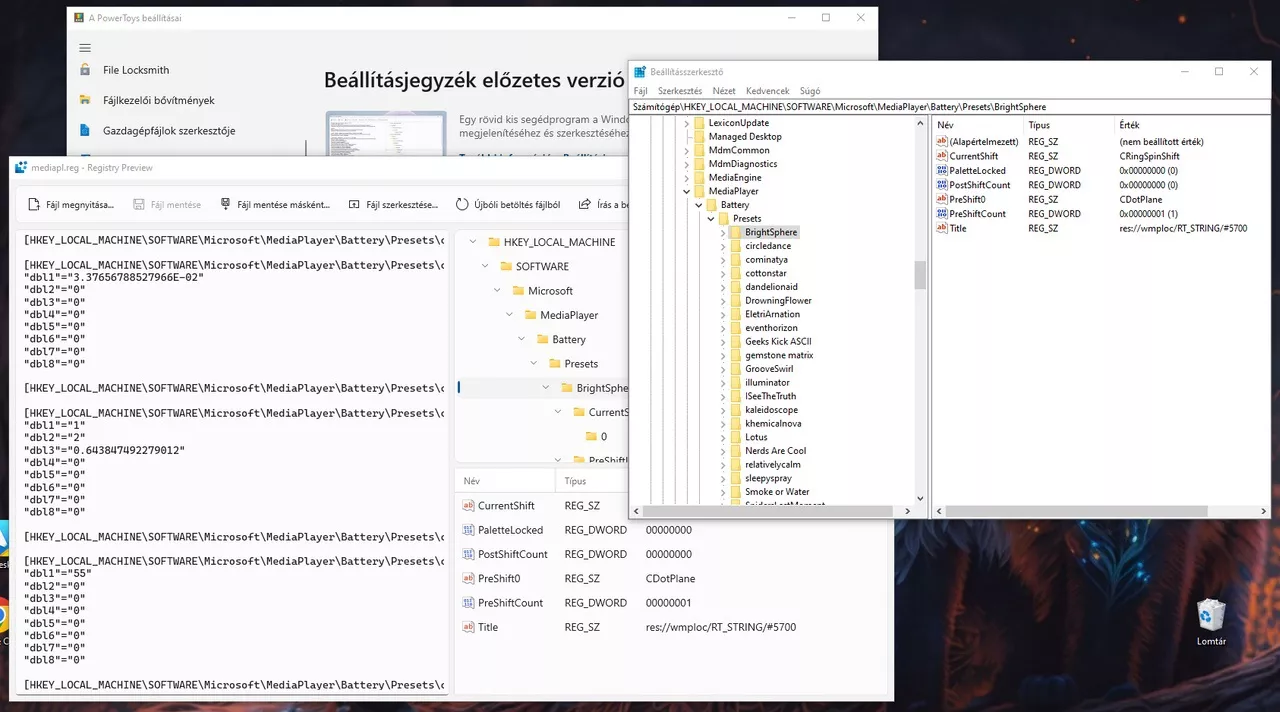Open the Lomtár recycle bin on desktop
This screenshot has height=712, width=1280.
[1211, 622]
